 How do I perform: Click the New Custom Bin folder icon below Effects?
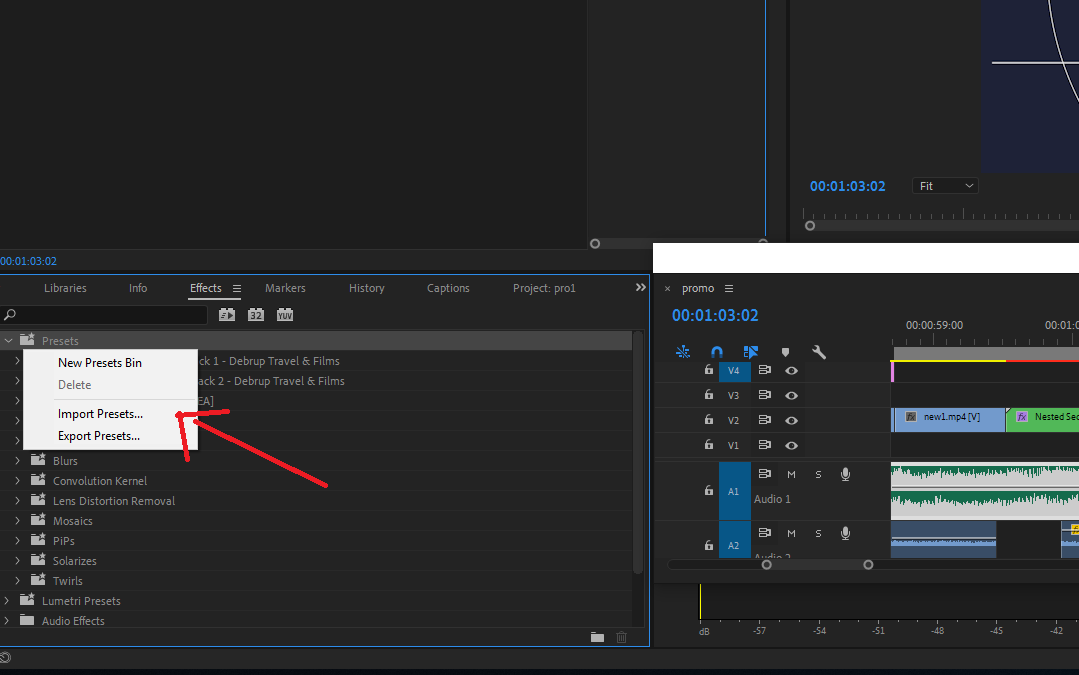[597, 637]
